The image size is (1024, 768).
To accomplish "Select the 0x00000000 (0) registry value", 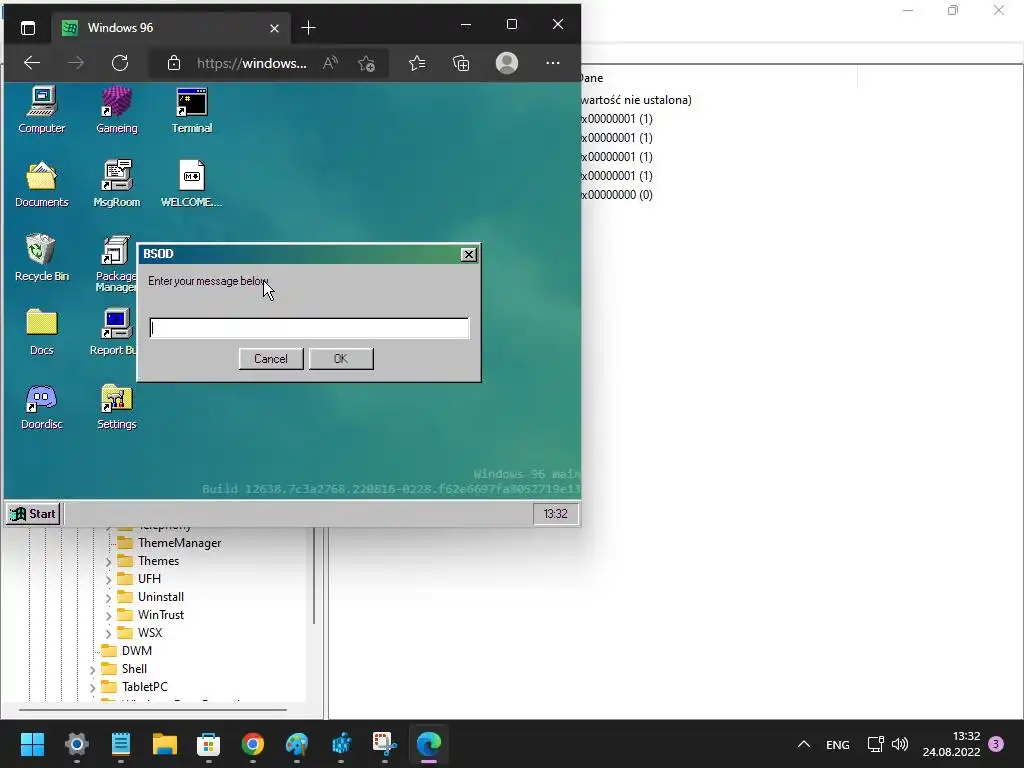I will tap(616, 195).
